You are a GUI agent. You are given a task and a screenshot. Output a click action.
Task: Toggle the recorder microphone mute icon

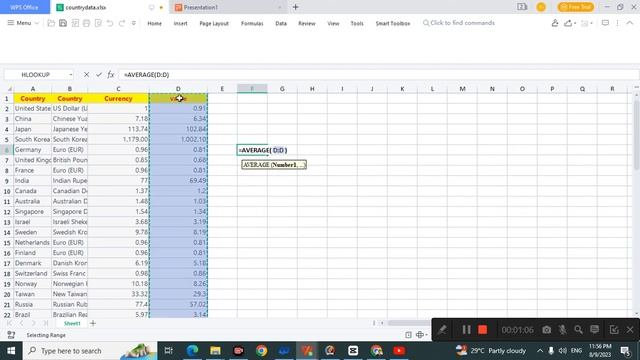click(x=562, y=329)
